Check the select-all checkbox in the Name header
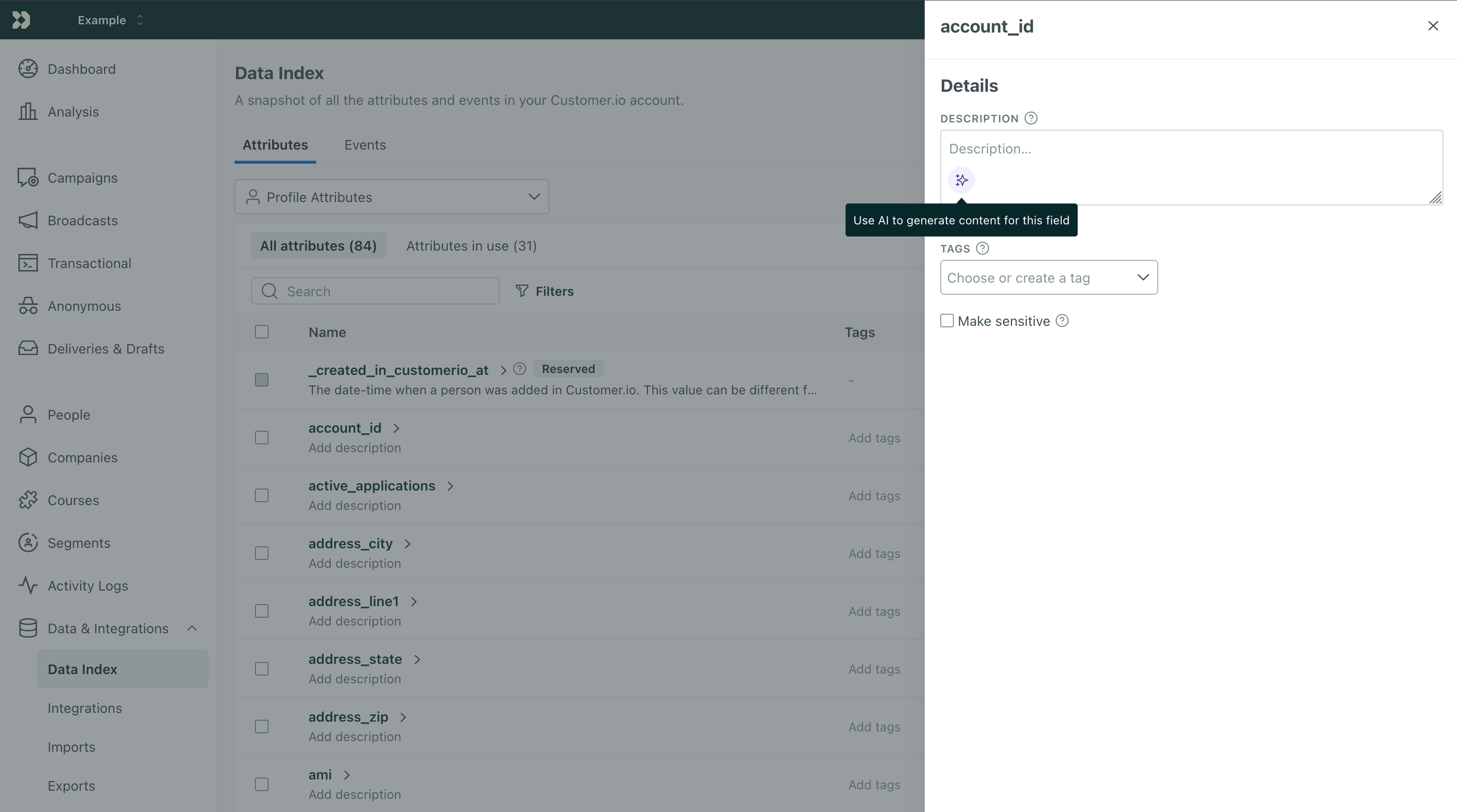1457x812 pixels. (261, 332)
